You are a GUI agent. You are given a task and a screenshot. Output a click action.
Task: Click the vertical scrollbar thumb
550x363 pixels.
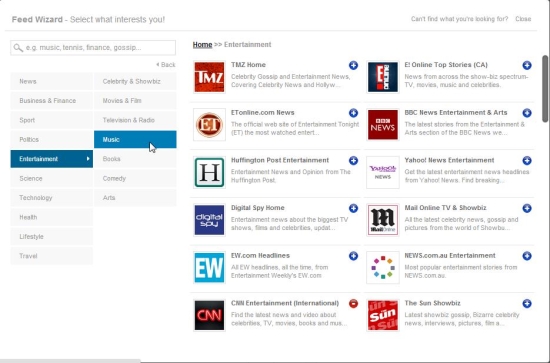pyautogui.click(x=545, y=89)
